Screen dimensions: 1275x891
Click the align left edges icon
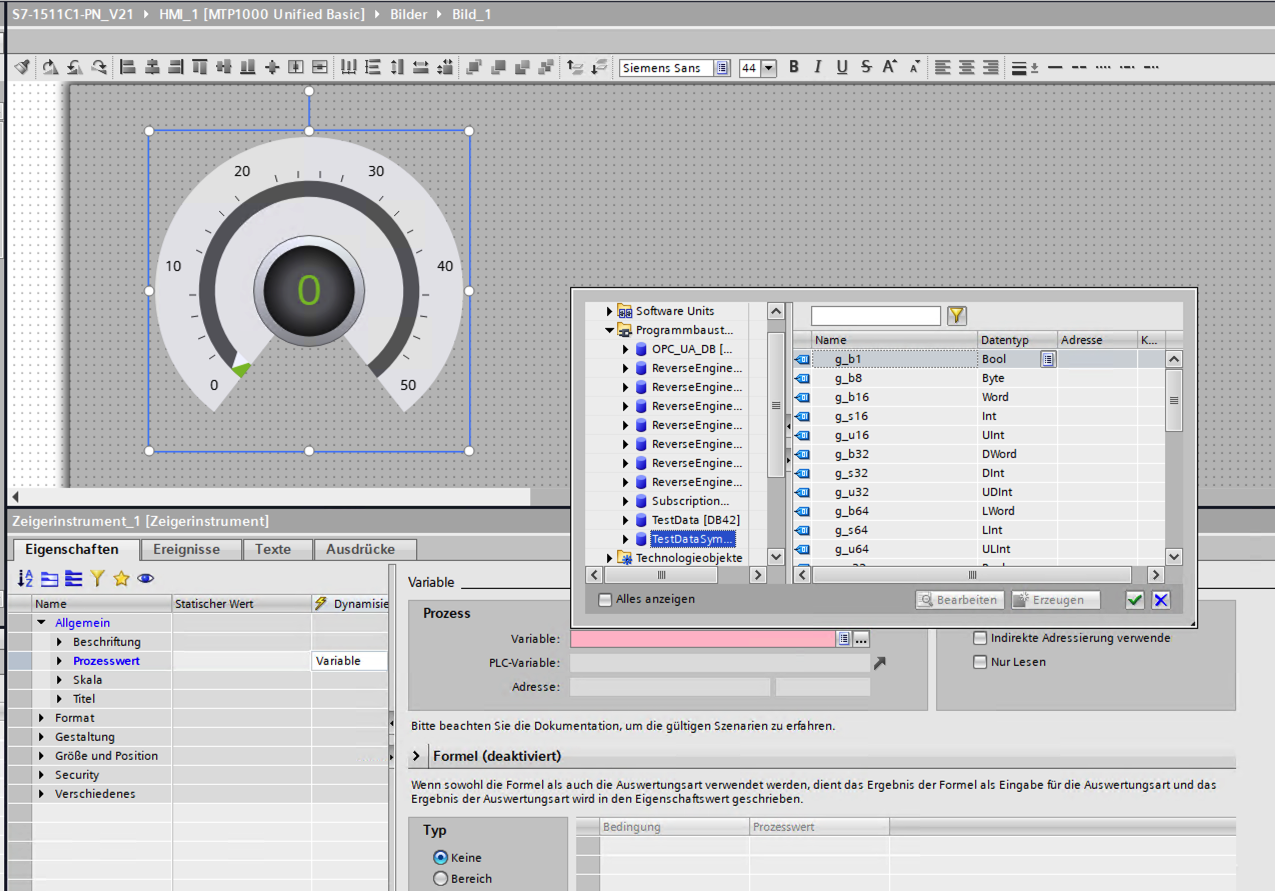pos(127,67)
